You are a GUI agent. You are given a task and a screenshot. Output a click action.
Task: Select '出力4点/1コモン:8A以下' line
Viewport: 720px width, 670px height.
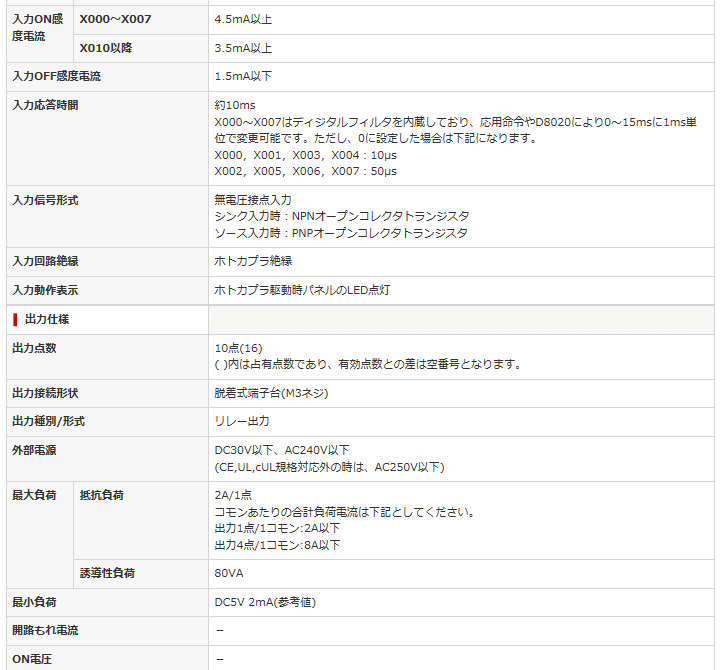(277, 545)
